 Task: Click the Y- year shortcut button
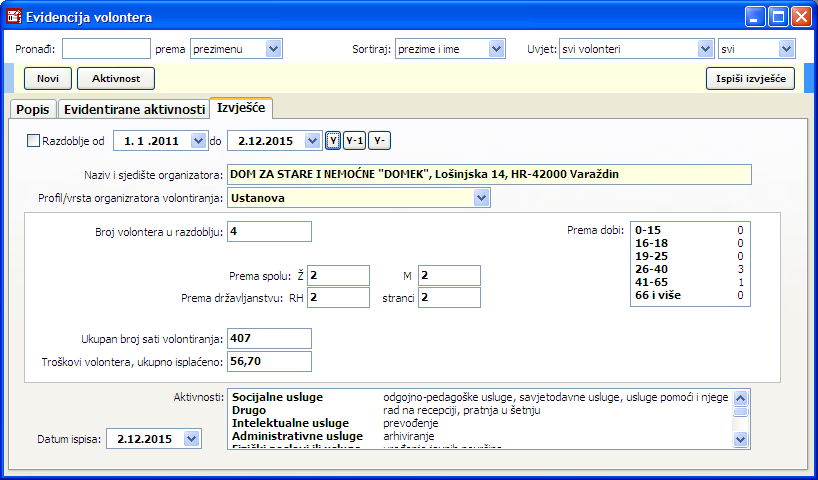[378, 141]
